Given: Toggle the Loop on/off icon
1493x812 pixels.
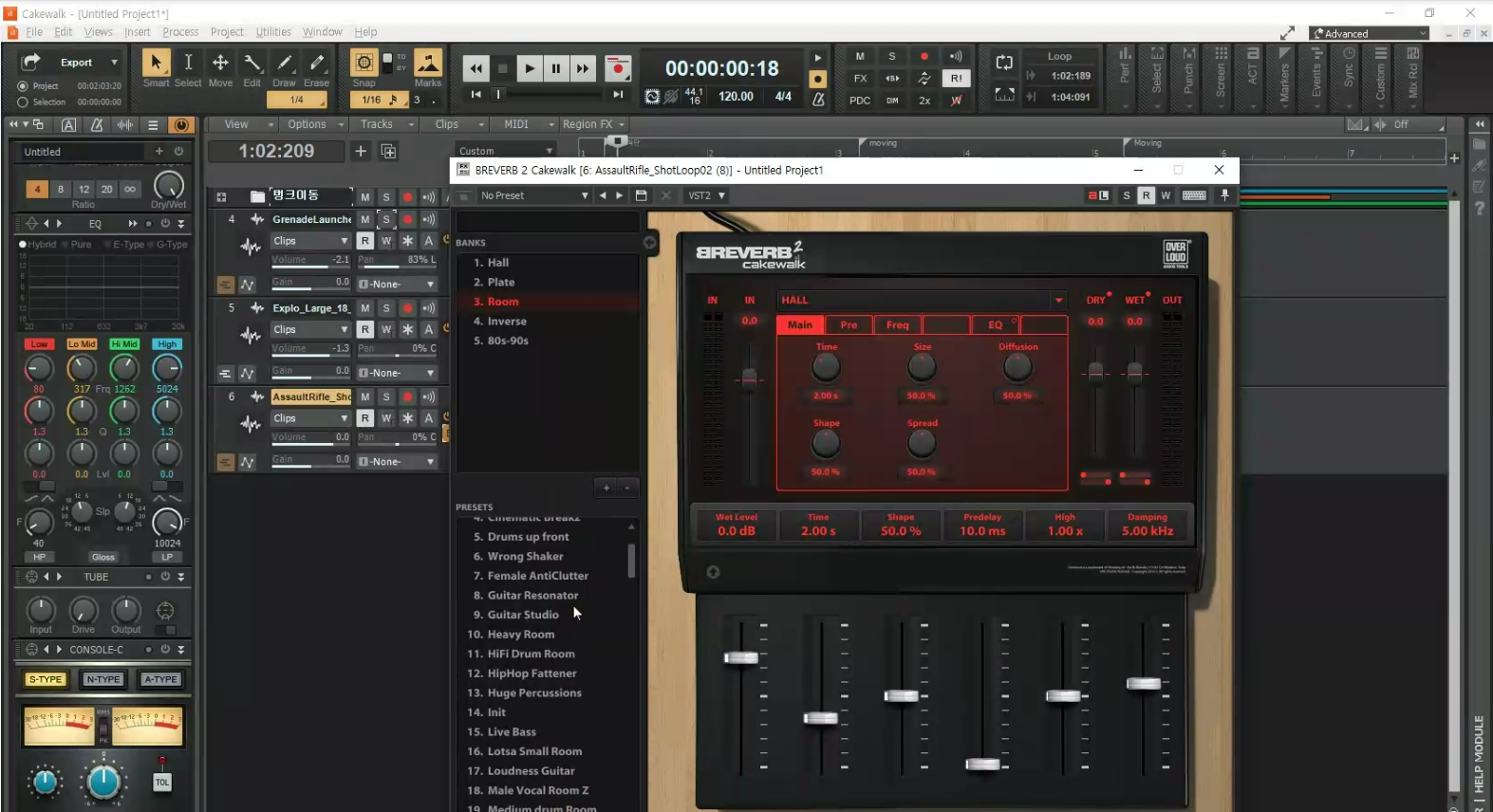Looking at the screenshot, I should 1004,63.
